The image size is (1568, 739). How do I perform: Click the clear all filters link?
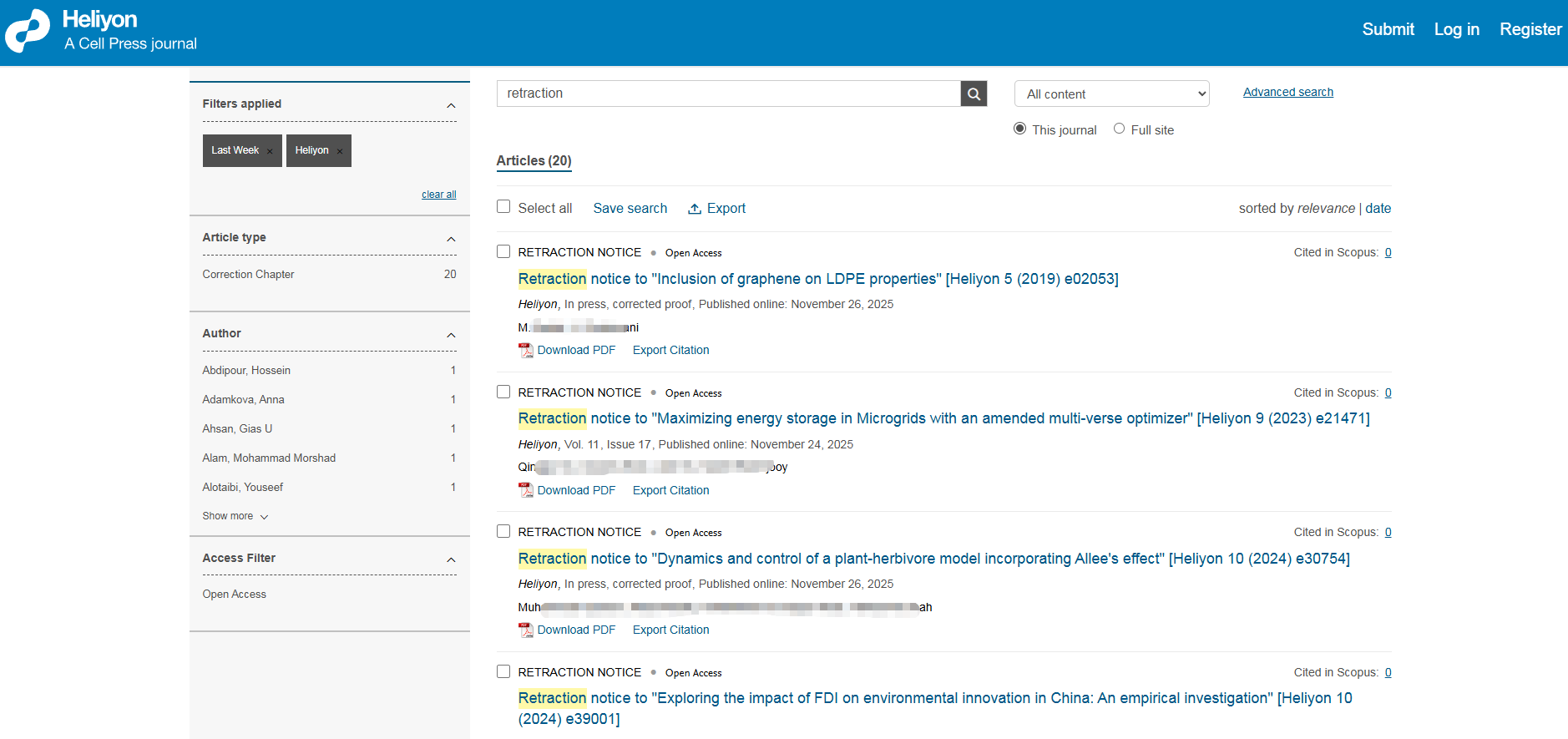pos(438,195)
